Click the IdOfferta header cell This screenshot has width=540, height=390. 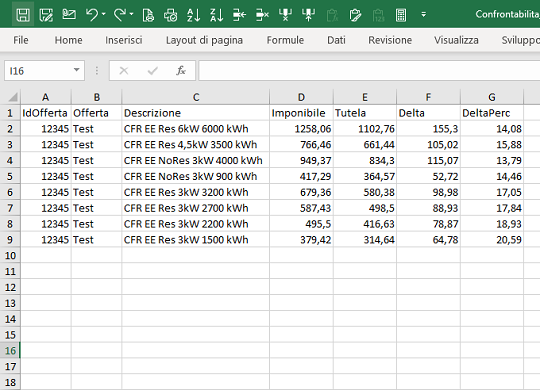46,113
